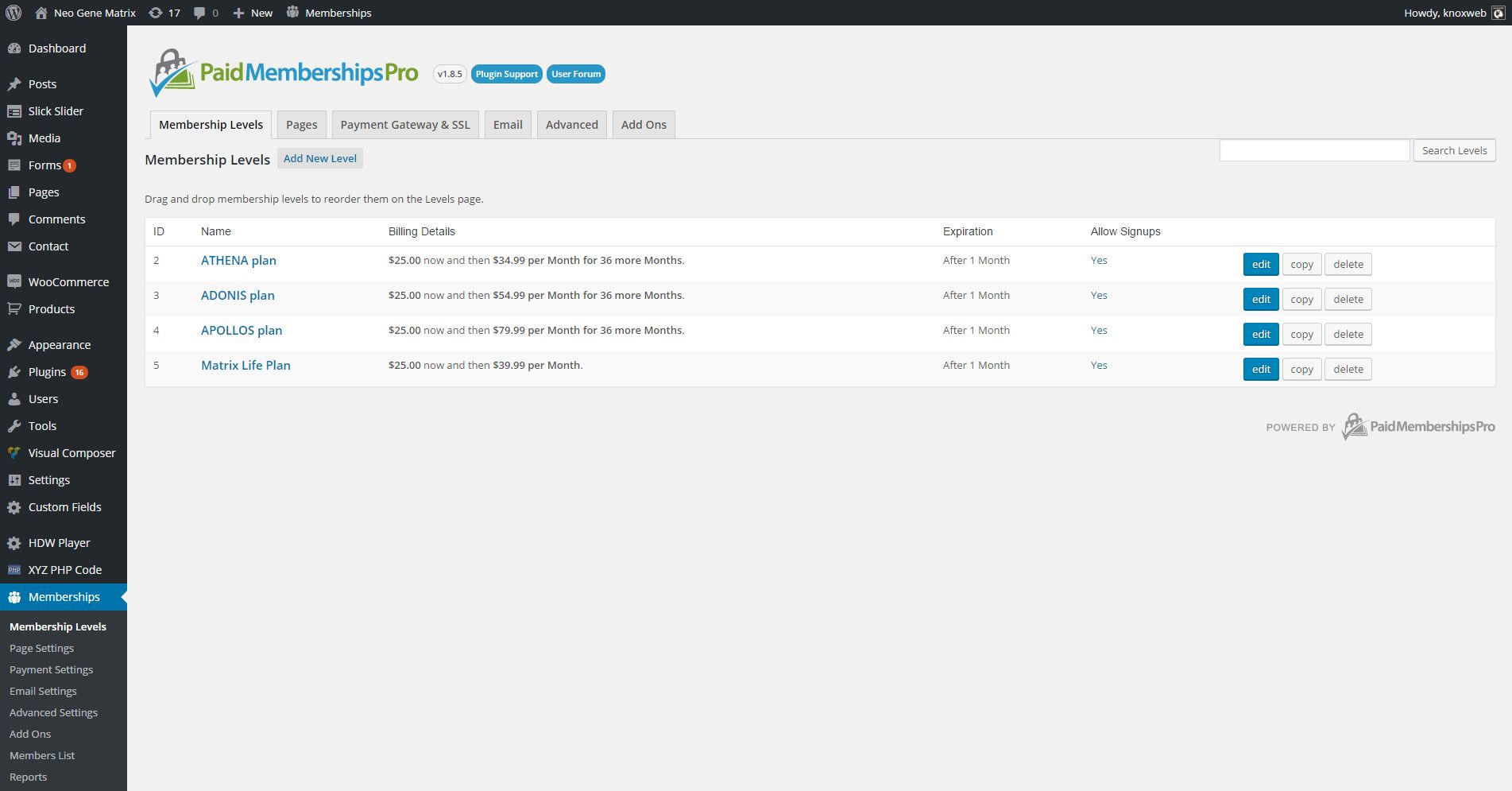1512x791 pixels.
Task: Open the Matrix Life Plan name link
Action: tap(246, 365)
